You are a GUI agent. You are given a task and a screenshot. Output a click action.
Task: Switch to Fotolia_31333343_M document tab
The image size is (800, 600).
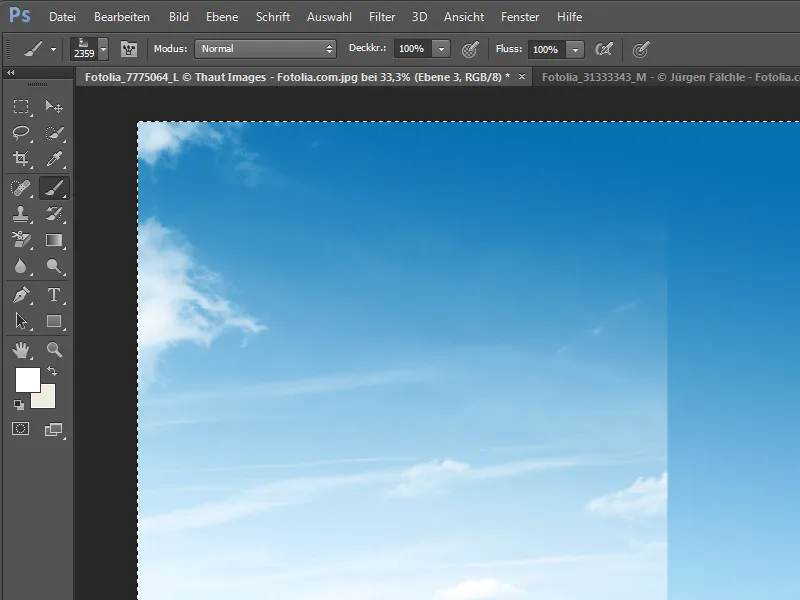click(667, 77)
